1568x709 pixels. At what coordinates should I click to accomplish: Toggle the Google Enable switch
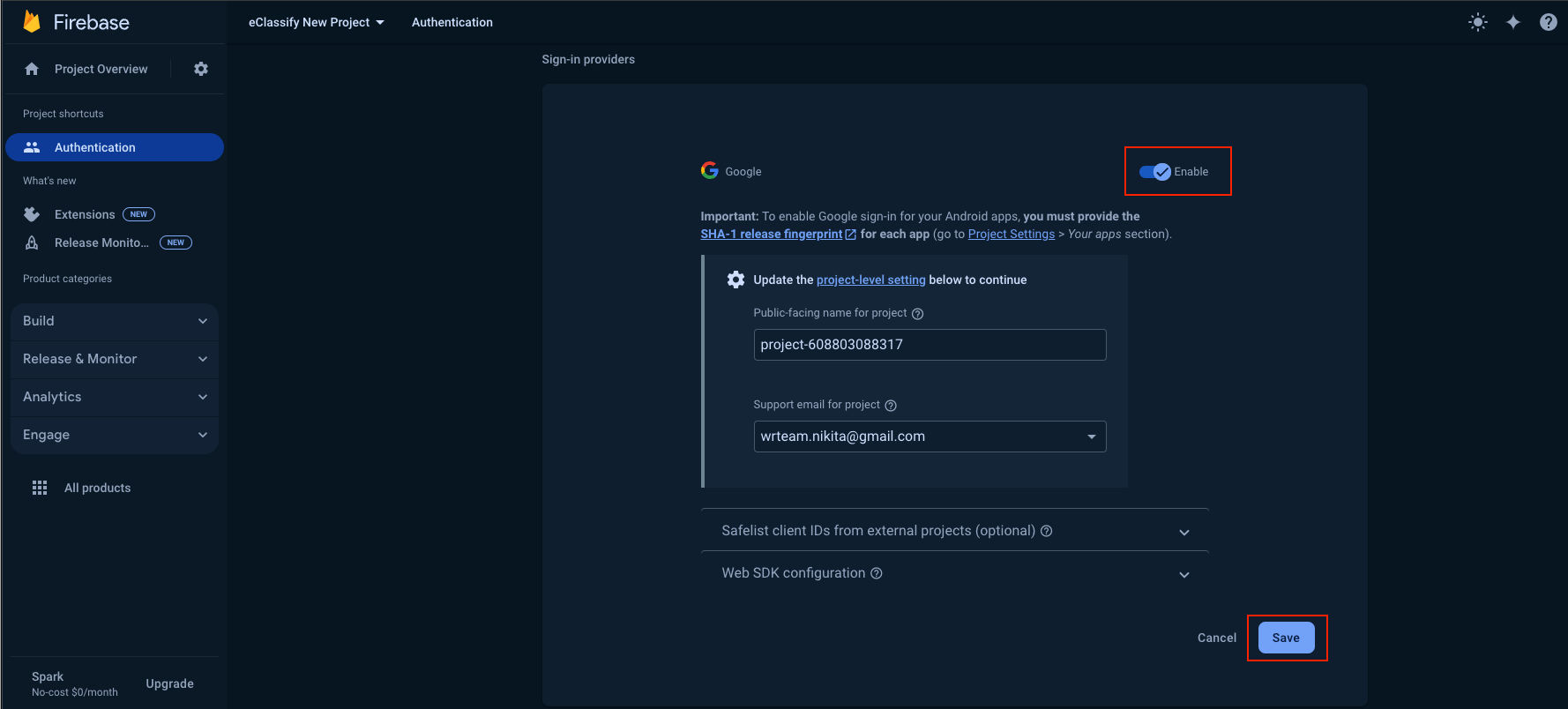point(1155,172)
